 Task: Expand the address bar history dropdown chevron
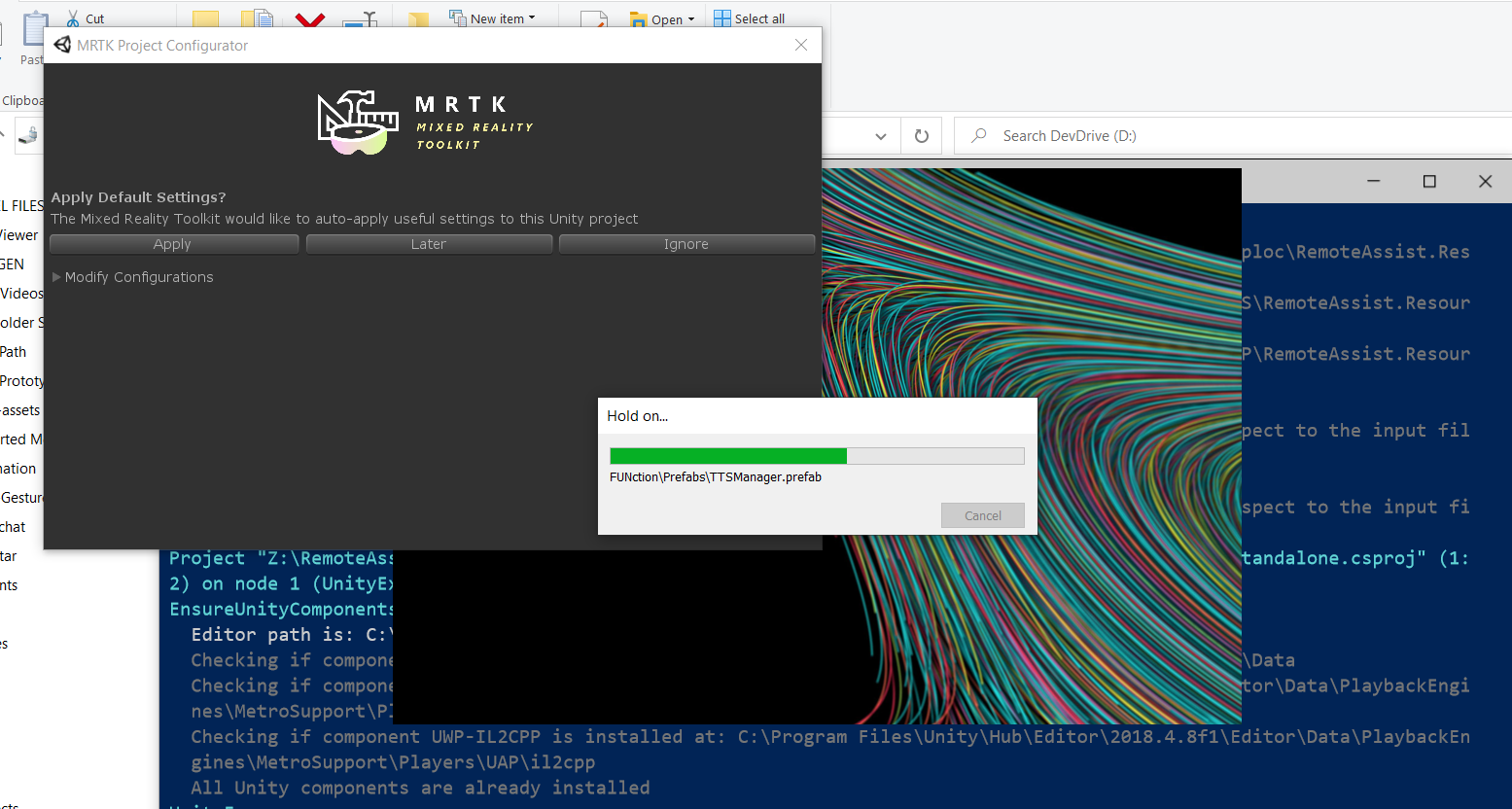[881, 136]
